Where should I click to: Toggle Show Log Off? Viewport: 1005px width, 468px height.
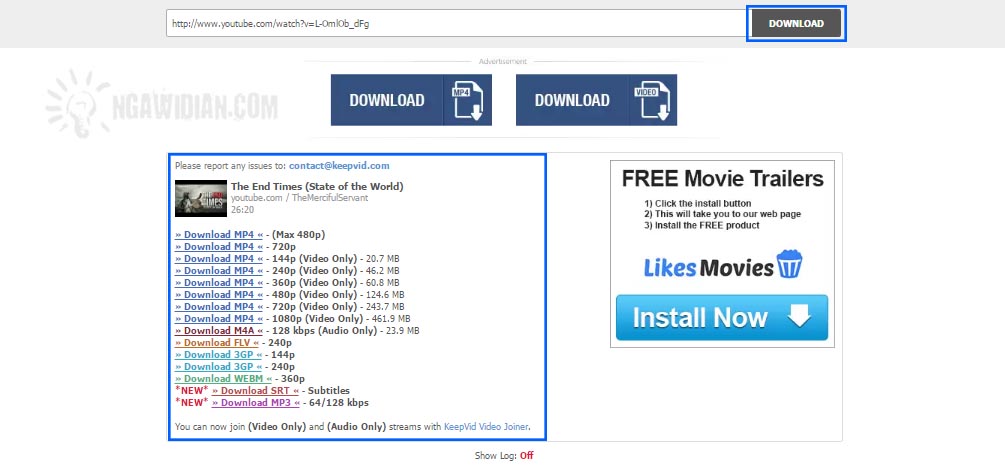[x=526, y=456]
